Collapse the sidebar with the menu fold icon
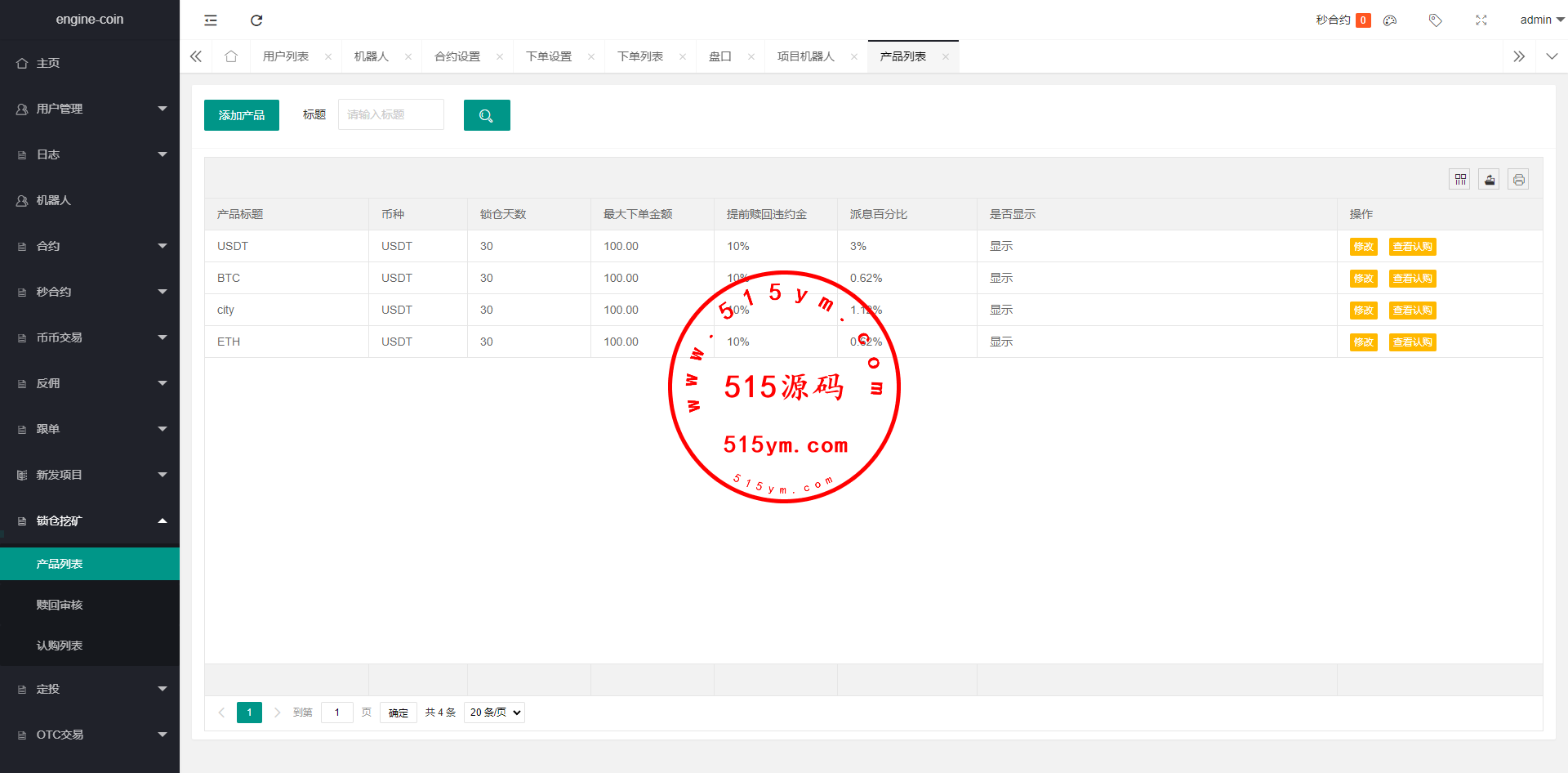Screen dimensions: 1568x773 [211, 20]
